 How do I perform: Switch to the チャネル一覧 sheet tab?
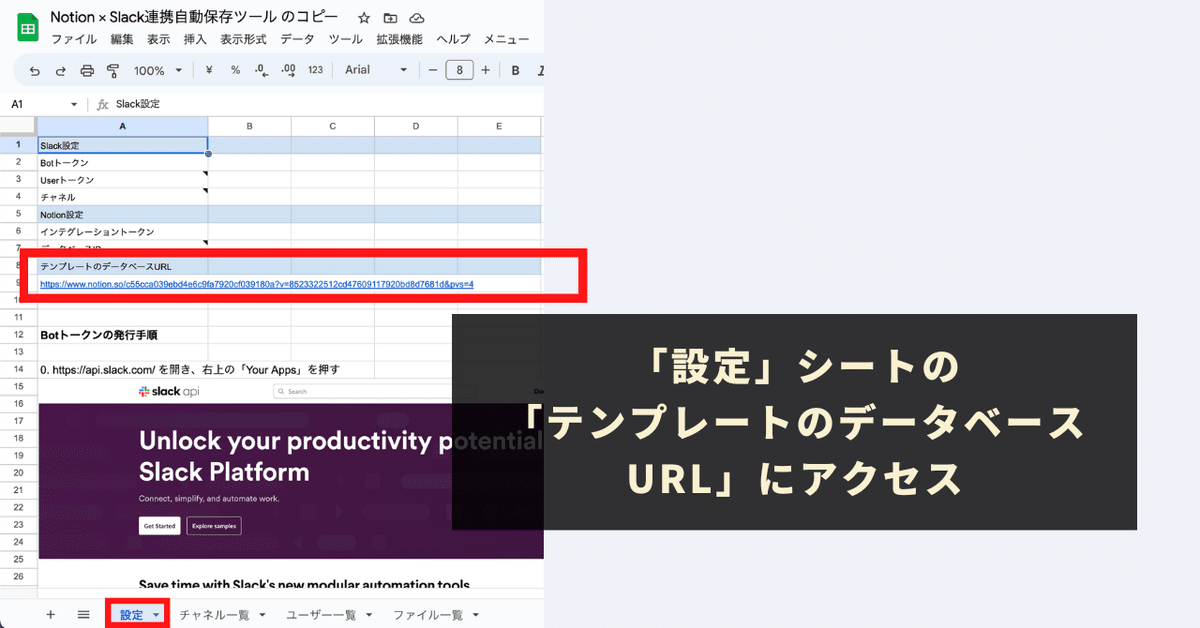pos(214,615)
